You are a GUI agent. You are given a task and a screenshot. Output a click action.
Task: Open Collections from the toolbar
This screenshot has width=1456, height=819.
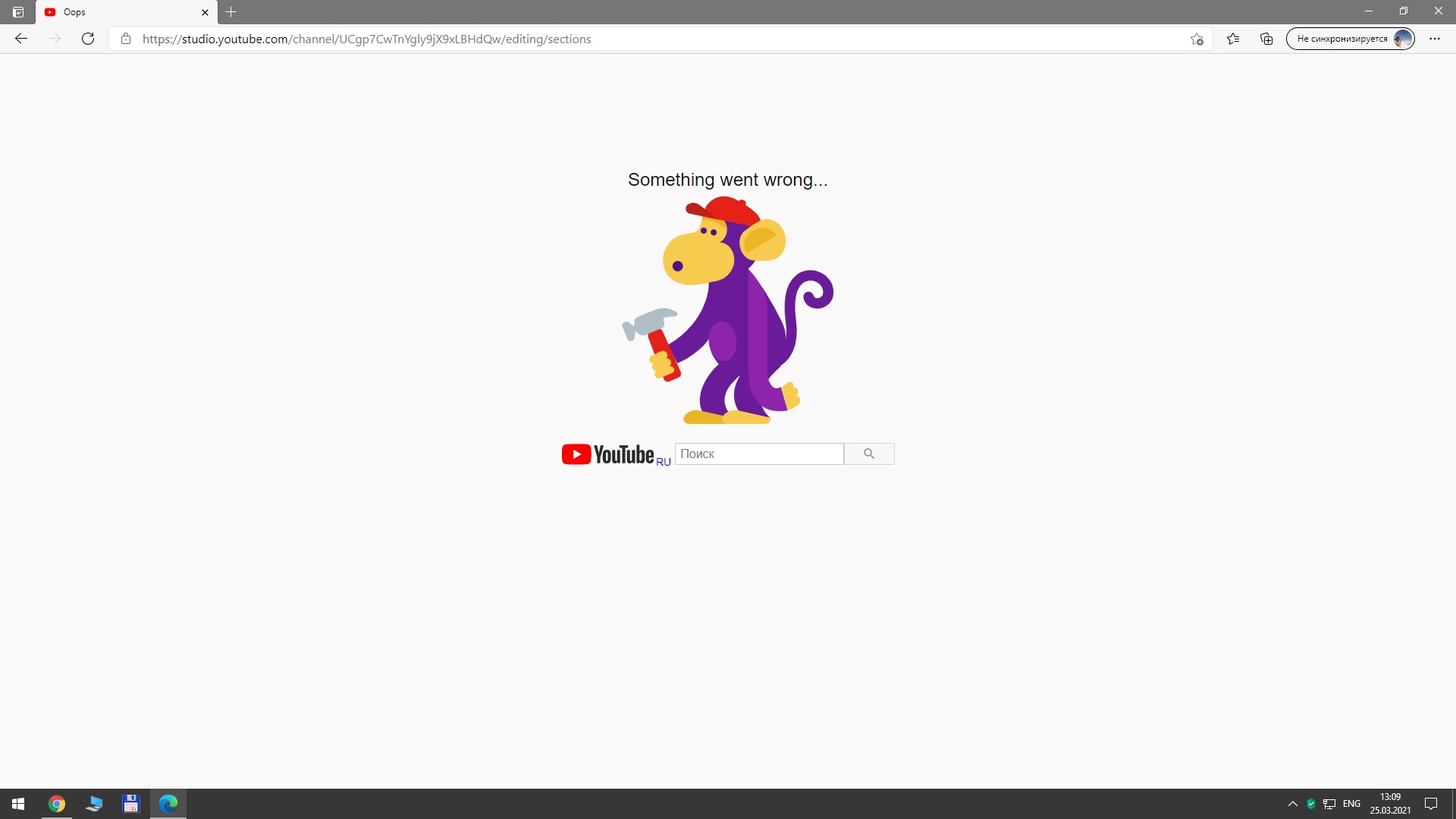click(x=1266, y=39)
